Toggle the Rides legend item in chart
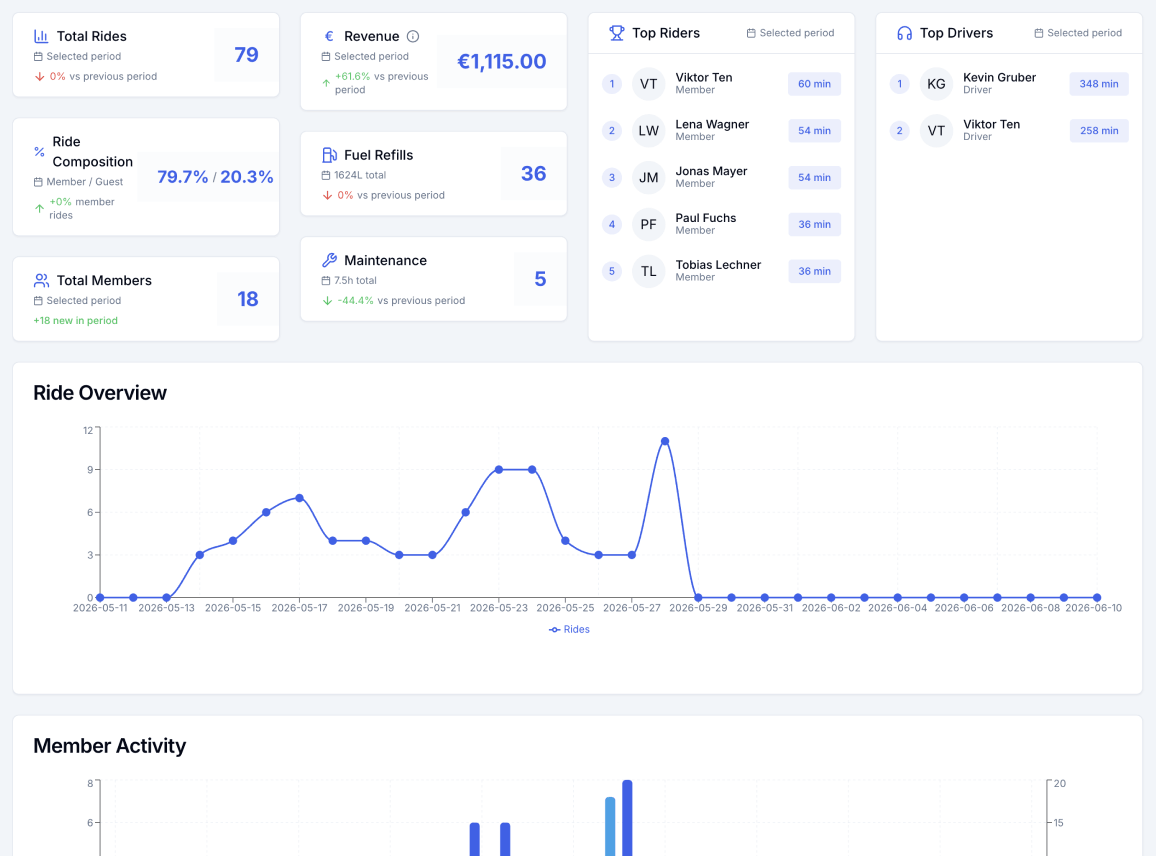This screenshot has height=856, width=1156. [569, 629]
